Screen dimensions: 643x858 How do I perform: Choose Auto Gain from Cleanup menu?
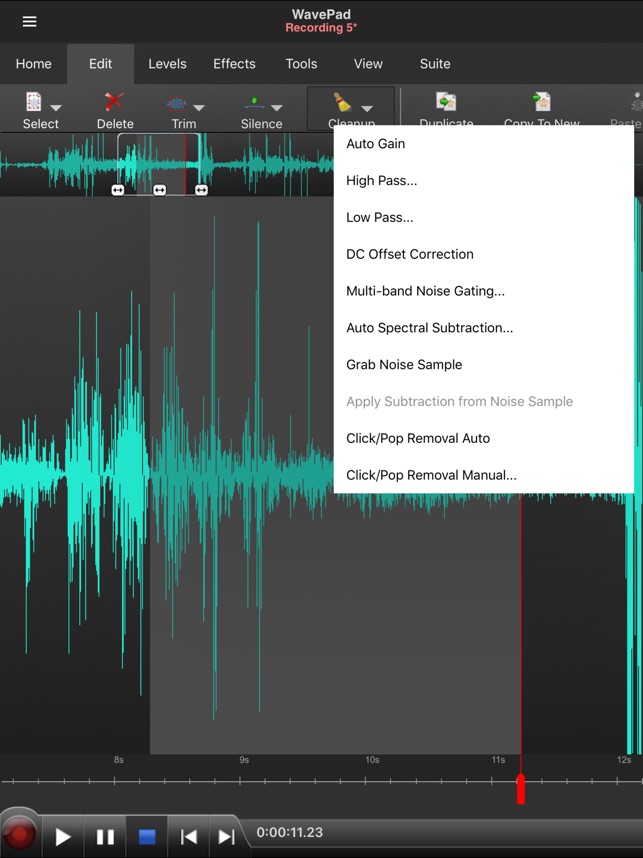pyautogui.click(x=484, y=144)
